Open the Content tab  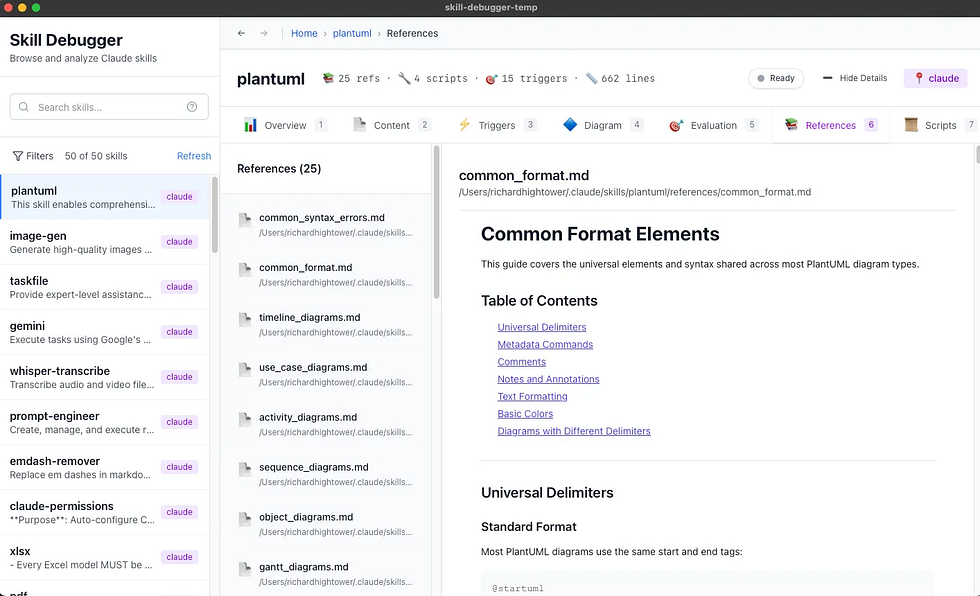(x=391, y=125)
